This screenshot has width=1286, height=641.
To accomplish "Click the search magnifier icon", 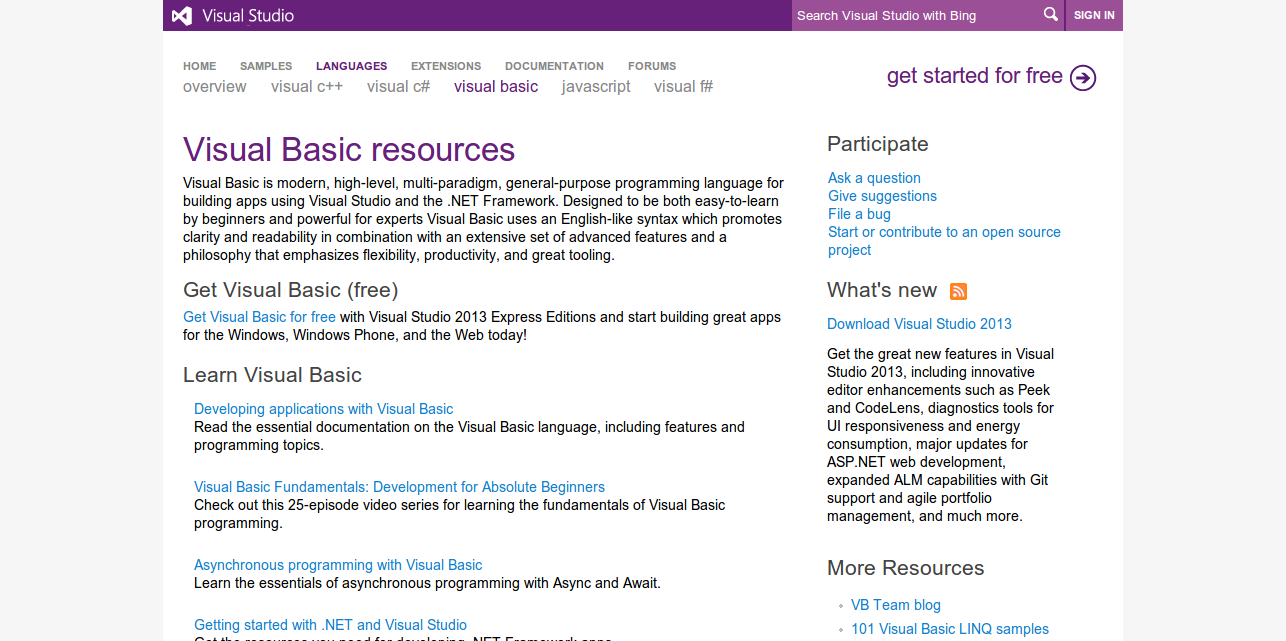I will 1051,14.
